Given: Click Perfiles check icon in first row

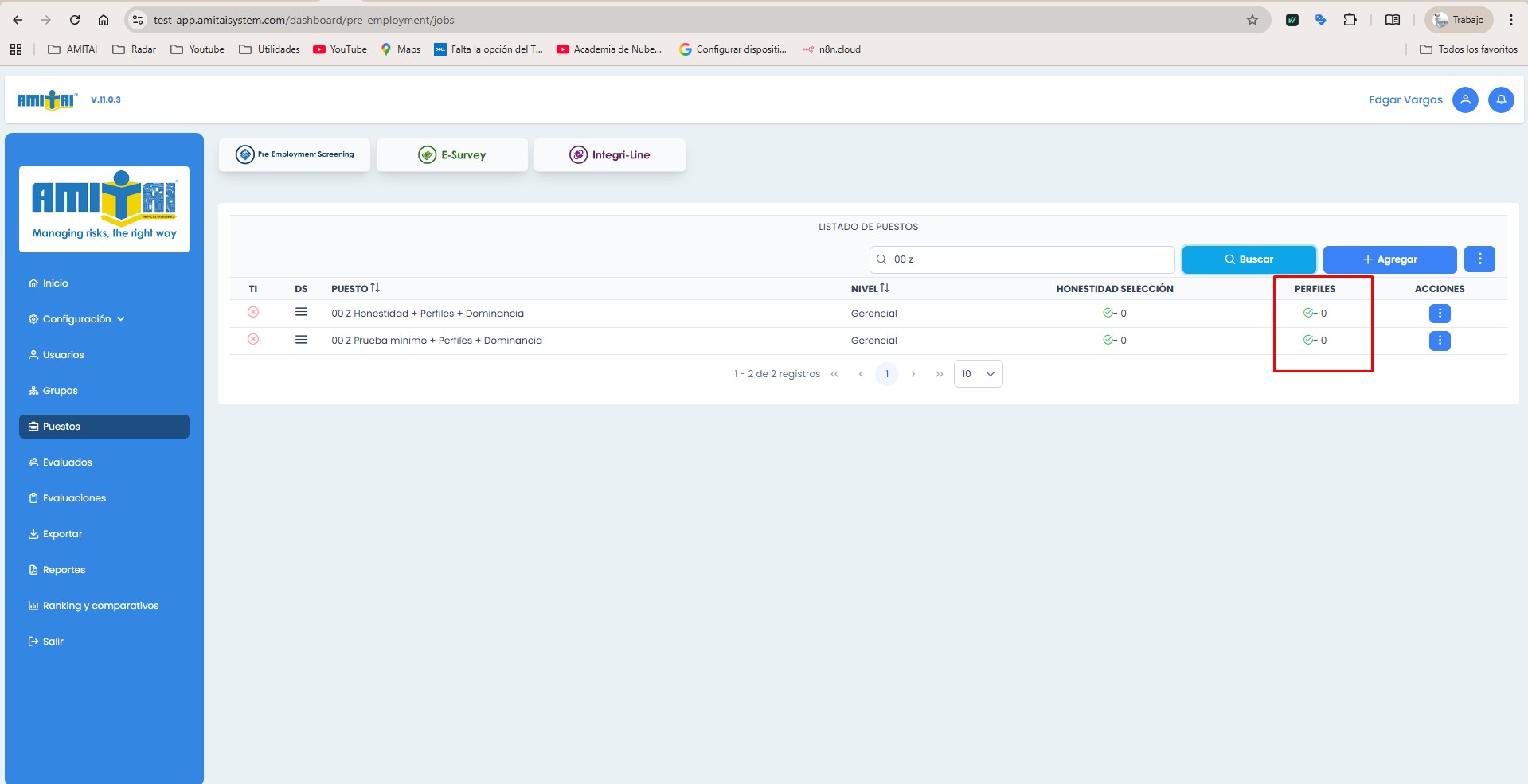Looking at the screenshot, I should tap(1309, 313).
